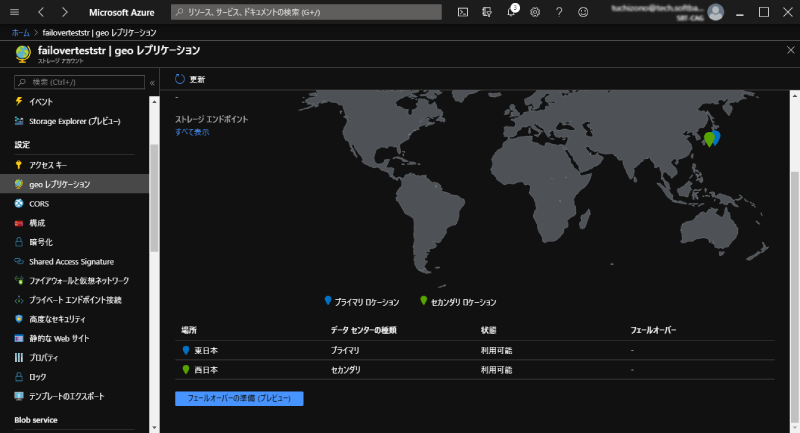Click the プライマリ data center cell

pyautogui.click(x=345, y=350)
